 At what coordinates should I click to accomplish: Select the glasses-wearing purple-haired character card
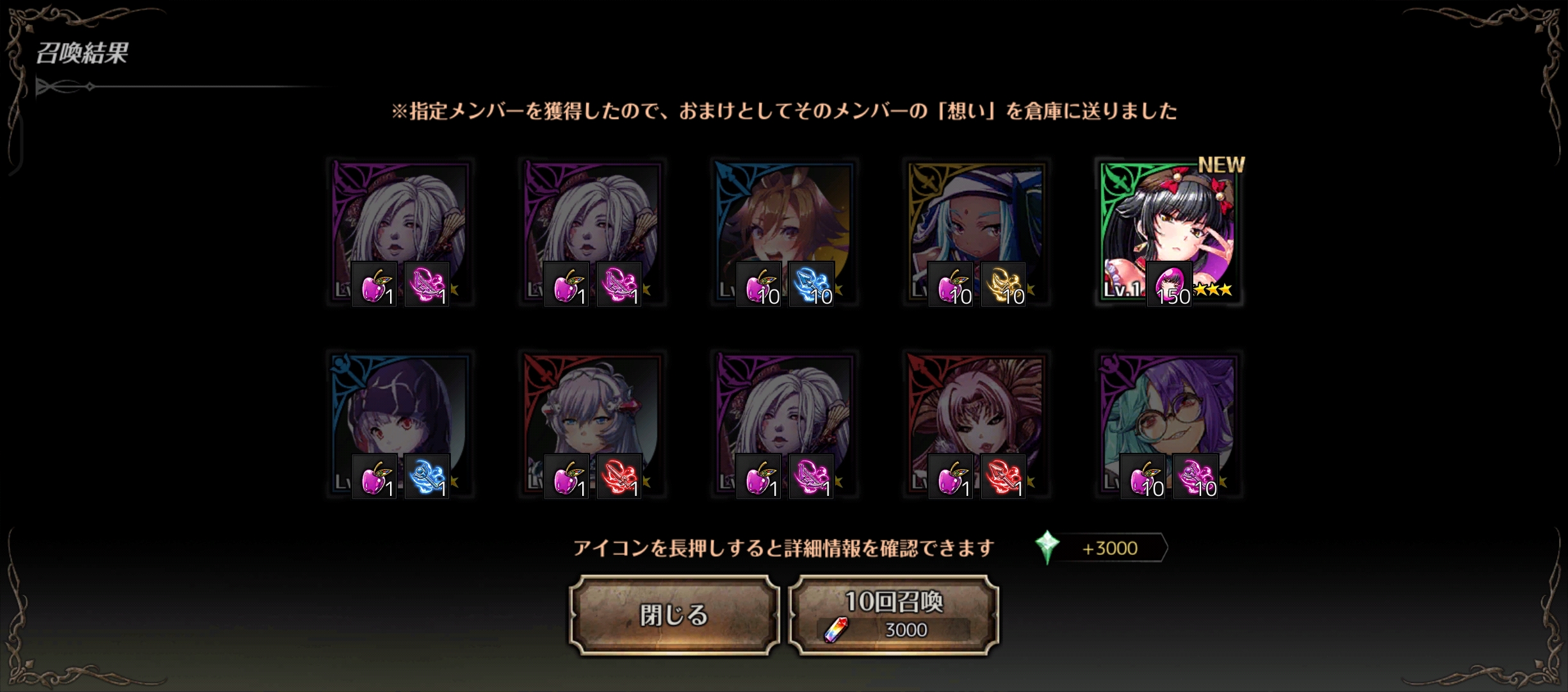point(1170,424)
